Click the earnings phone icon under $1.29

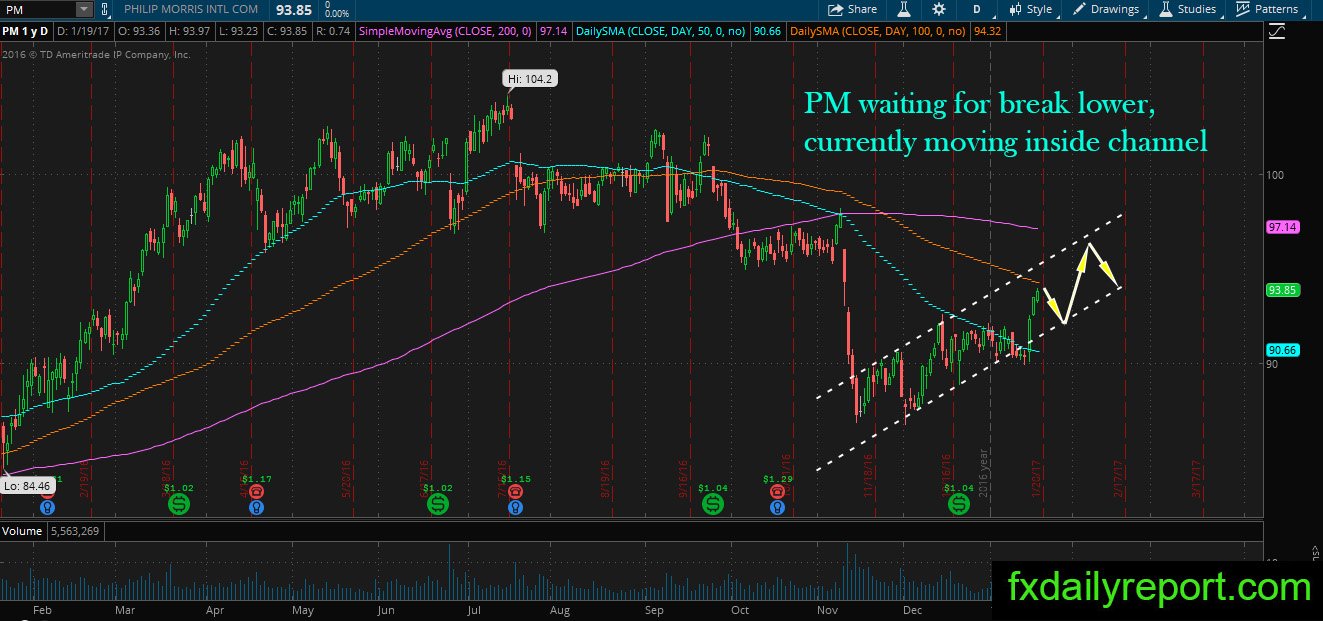click(776, 492)
